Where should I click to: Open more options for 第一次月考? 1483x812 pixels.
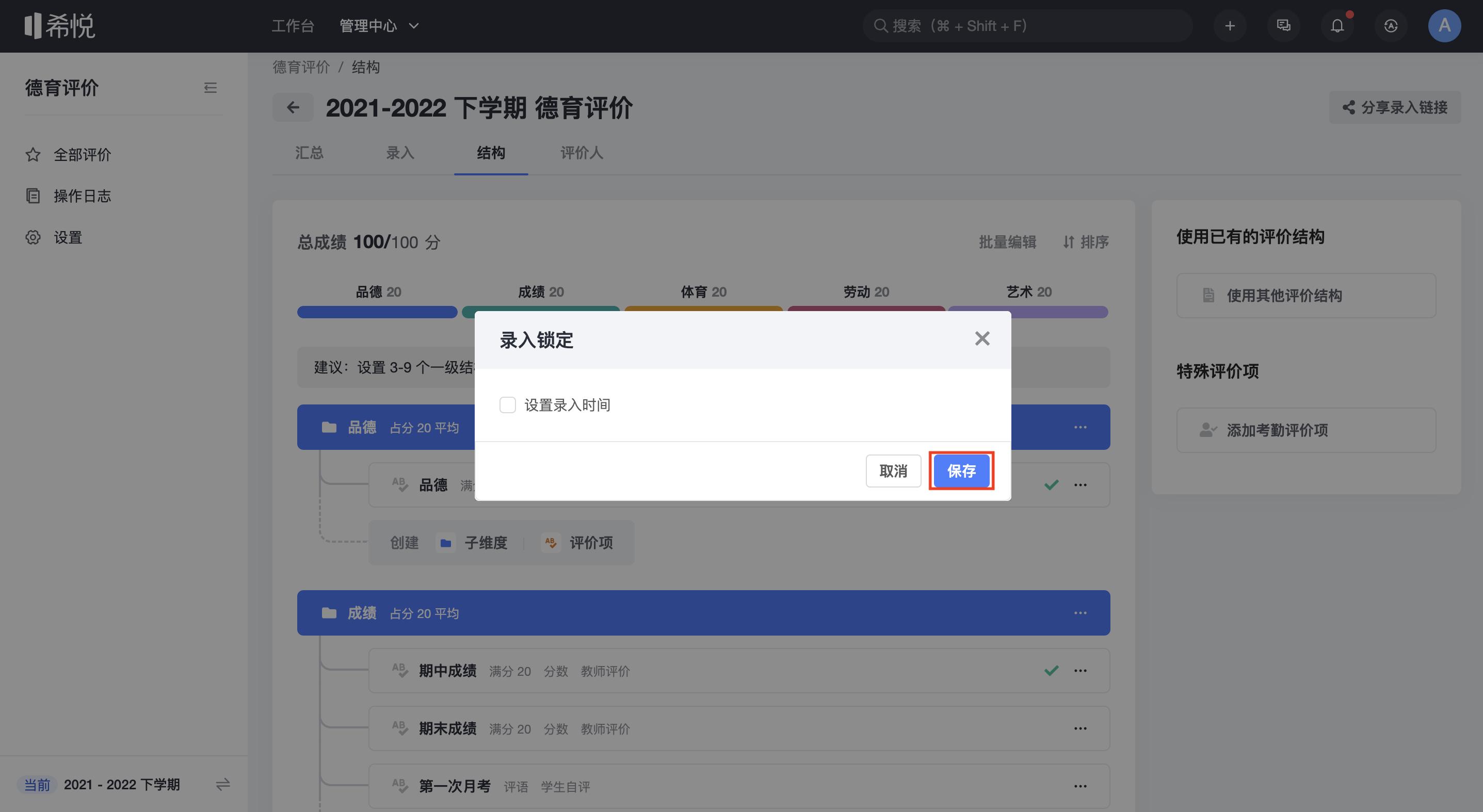click(1080, 786)
